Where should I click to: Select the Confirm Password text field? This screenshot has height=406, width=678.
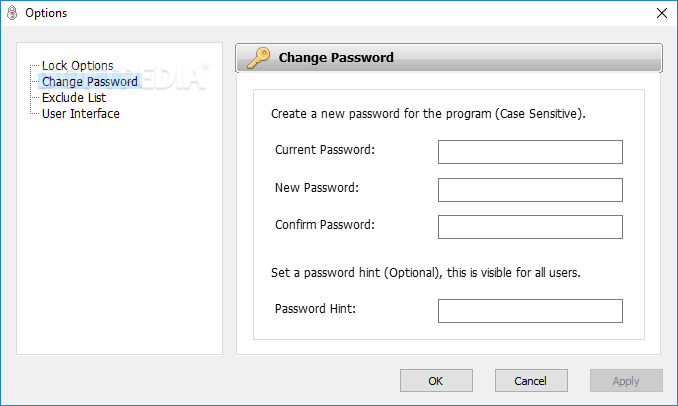(x=530, y=226)
